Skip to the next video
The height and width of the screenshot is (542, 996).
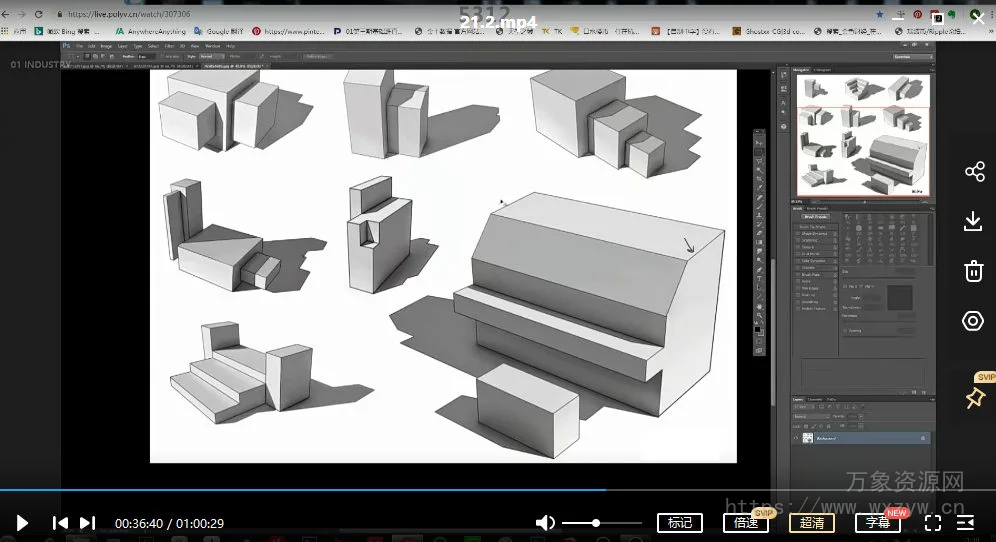tap(88, 522)
